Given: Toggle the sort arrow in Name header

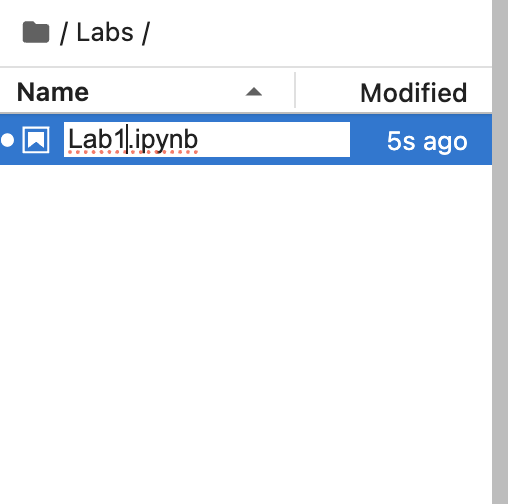Looking at the screenshot, I should point(254,92).
